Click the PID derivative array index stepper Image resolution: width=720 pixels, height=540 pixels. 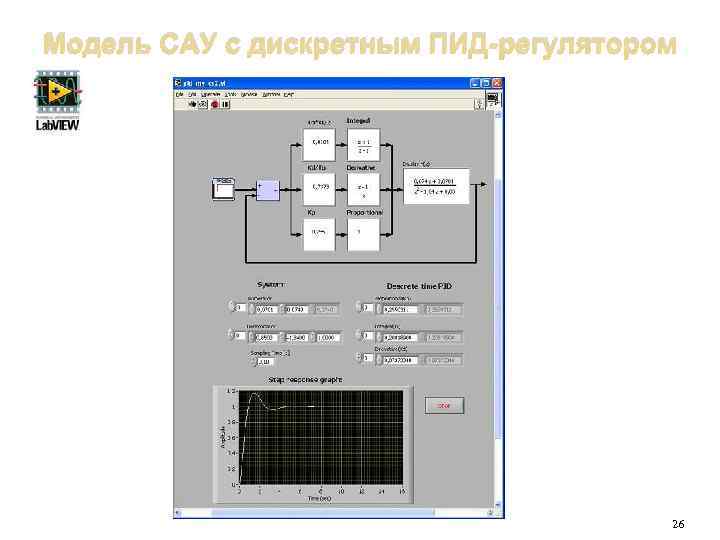pyautogui.click(x=358, y=356)
